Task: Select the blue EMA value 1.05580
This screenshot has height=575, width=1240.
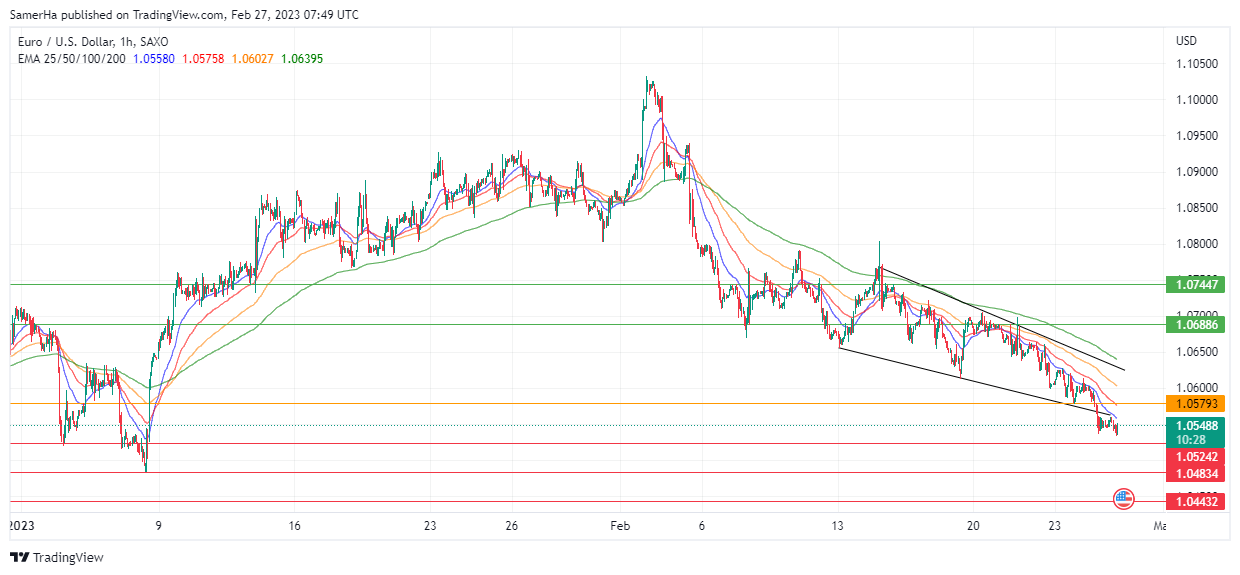Action: [x=153, y=59]
